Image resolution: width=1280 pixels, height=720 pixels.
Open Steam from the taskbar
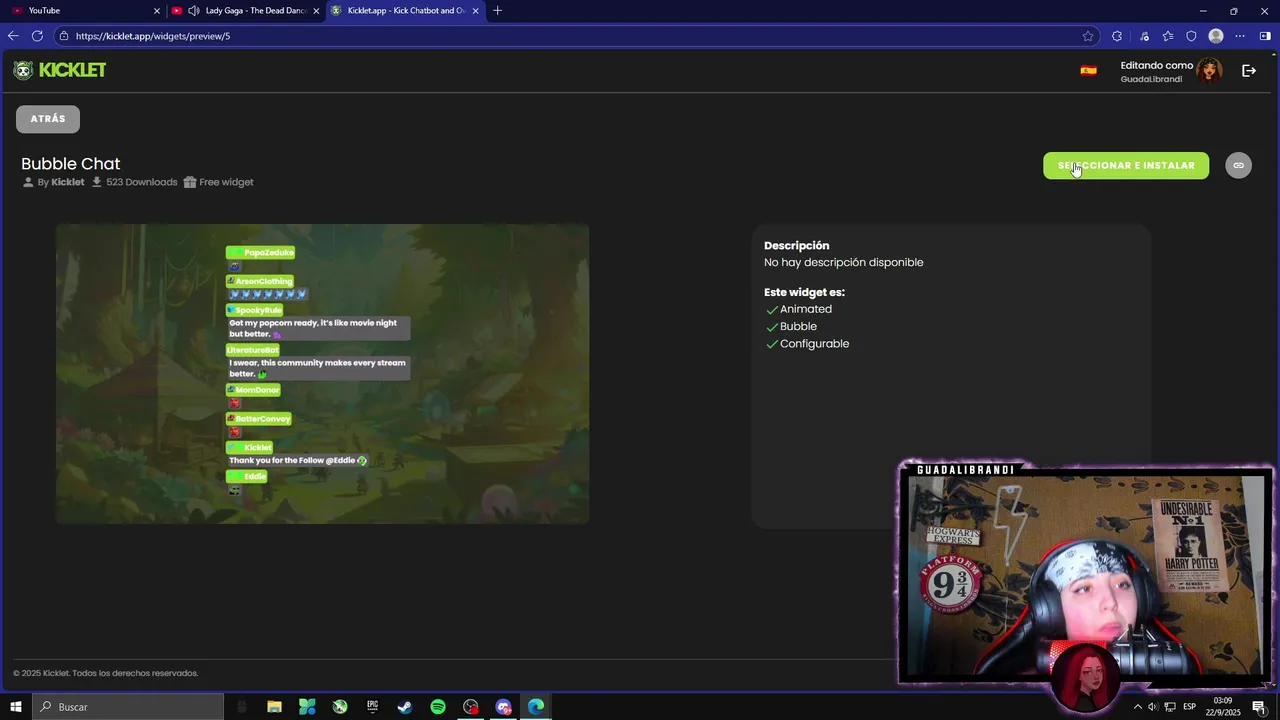point(405,707)
